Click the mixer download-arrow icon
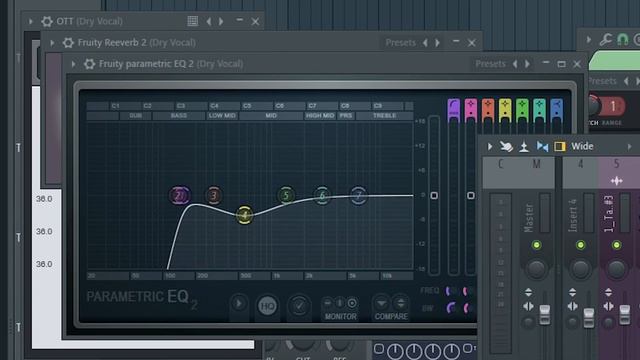Image resolution: width=640 pixels, height=360 pixels. tap(524, 146)
